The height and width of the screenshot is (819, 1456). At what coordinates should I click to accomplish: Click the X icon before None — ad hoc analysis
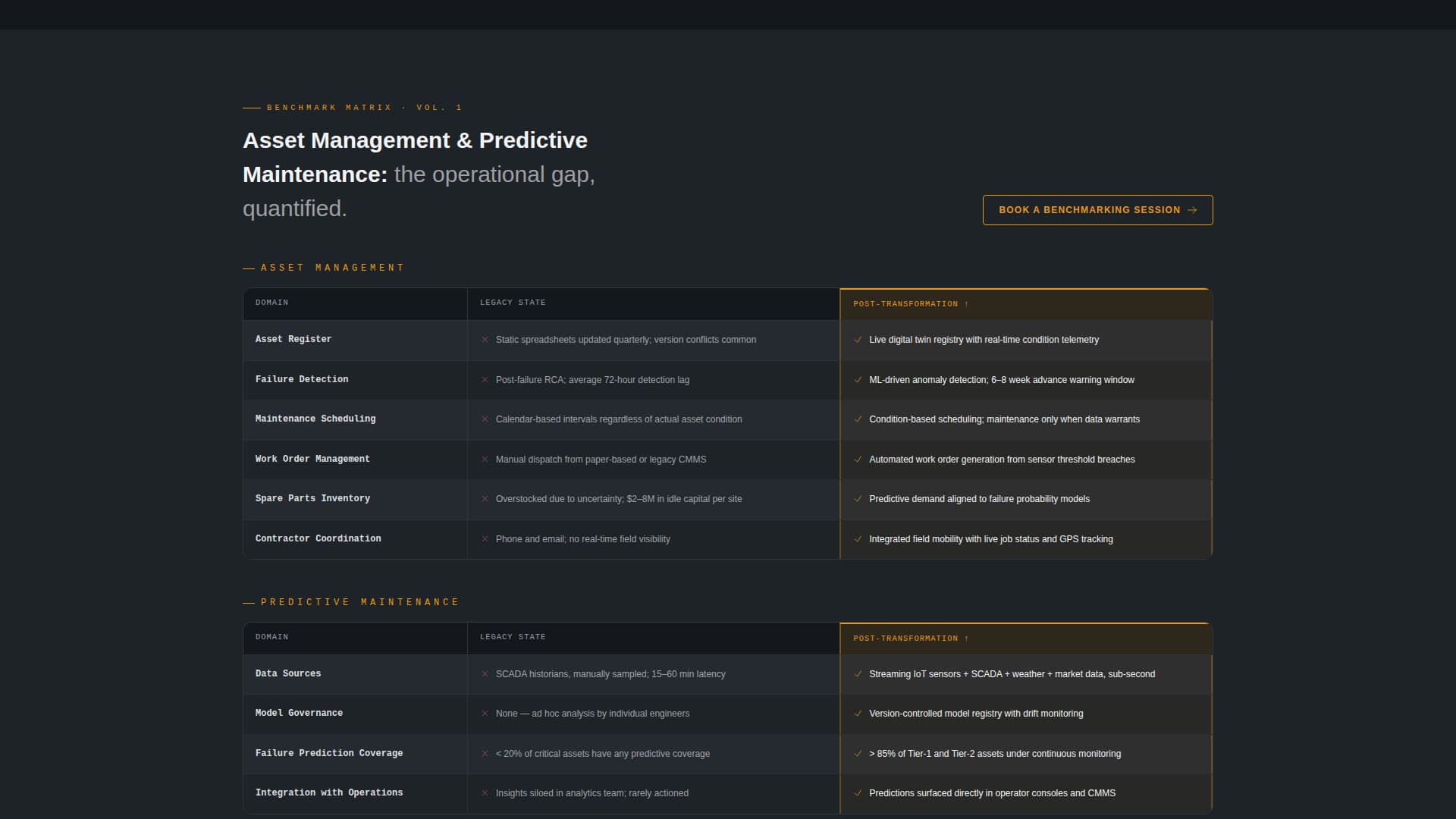485,714
